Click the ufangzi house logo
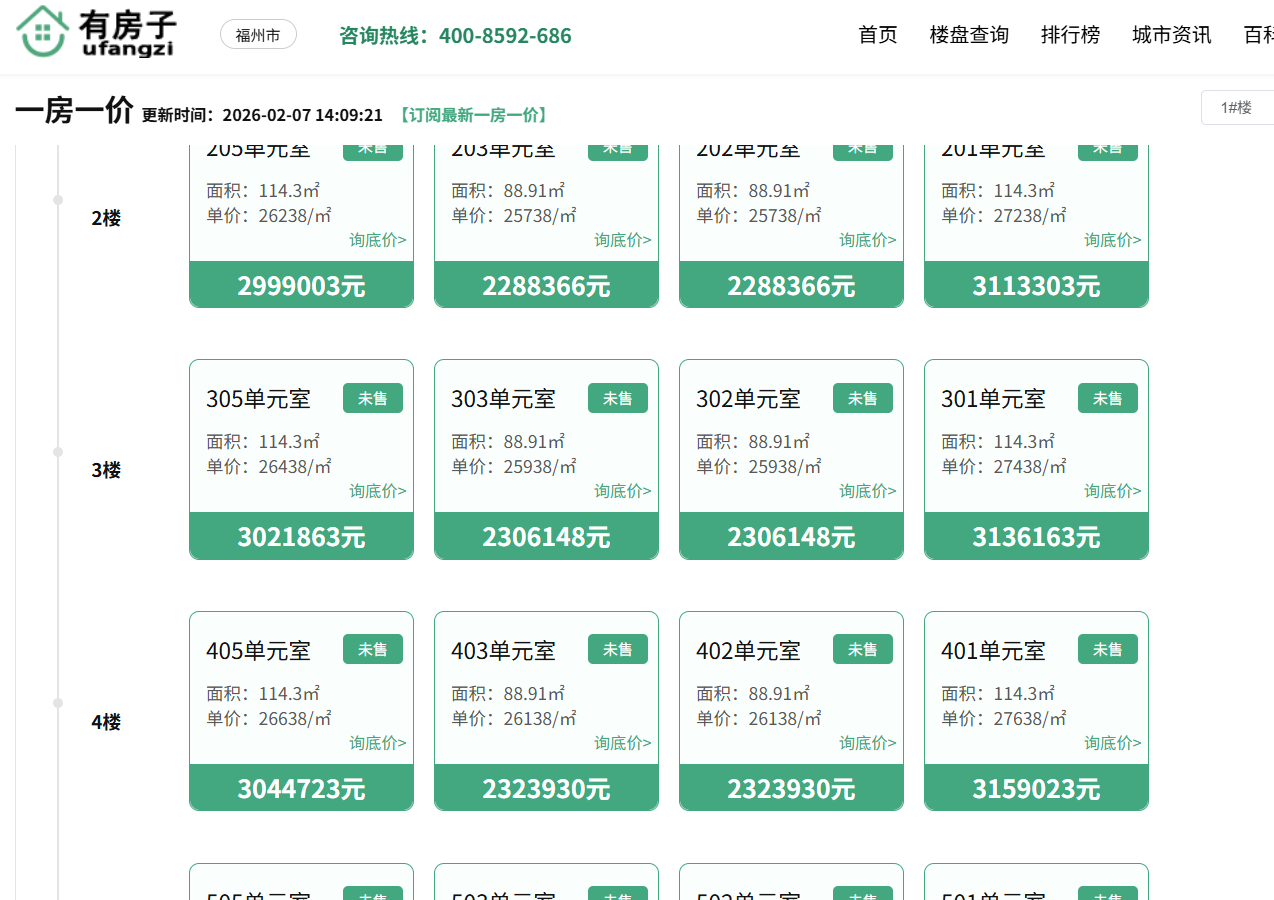The width and height of the screenshot is (1274, 900). (x=95, y=32)
